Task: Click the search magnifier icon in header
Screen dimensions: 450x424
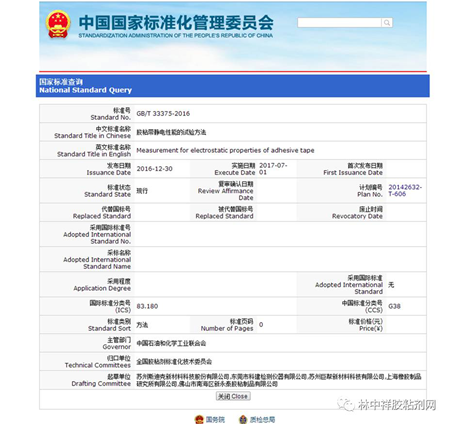Action: (387, 23)
